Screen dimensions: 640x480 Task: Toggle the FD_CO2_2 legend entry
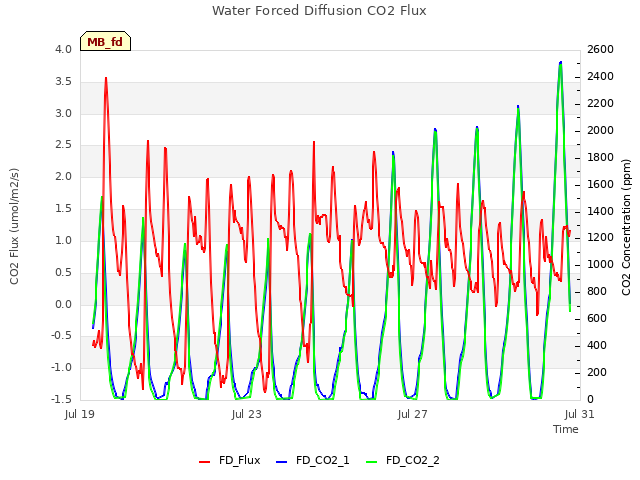point(402,460)
